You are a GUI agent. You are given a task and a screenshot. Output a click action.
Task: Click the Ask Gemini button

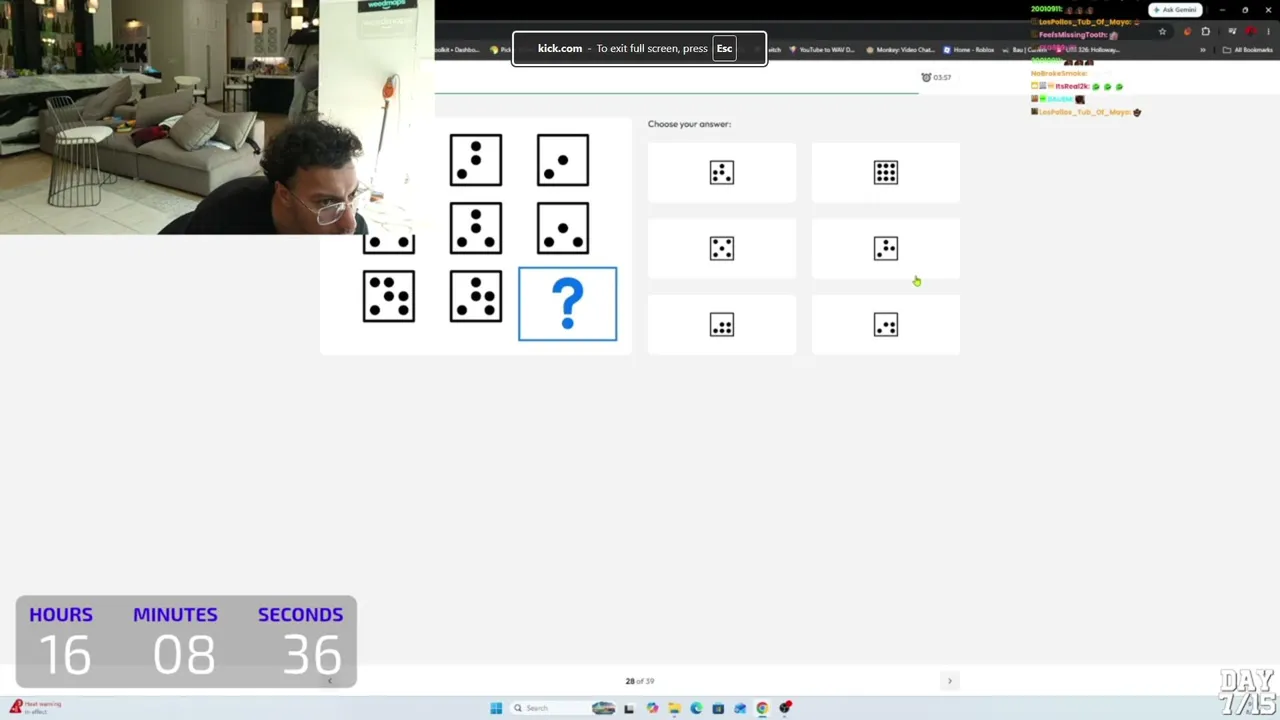(1175, 10)
